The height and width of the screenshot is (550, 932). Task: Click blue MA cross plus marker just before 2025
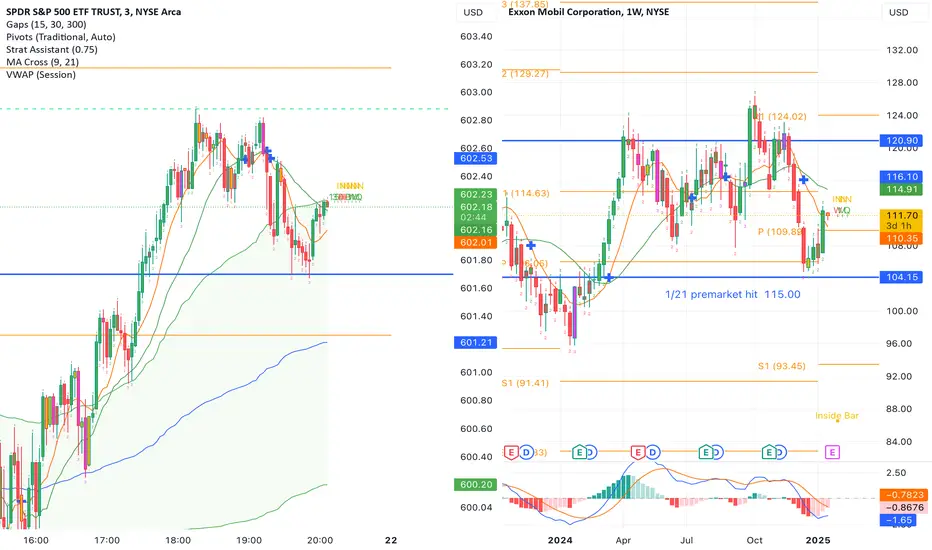(803, 180)
